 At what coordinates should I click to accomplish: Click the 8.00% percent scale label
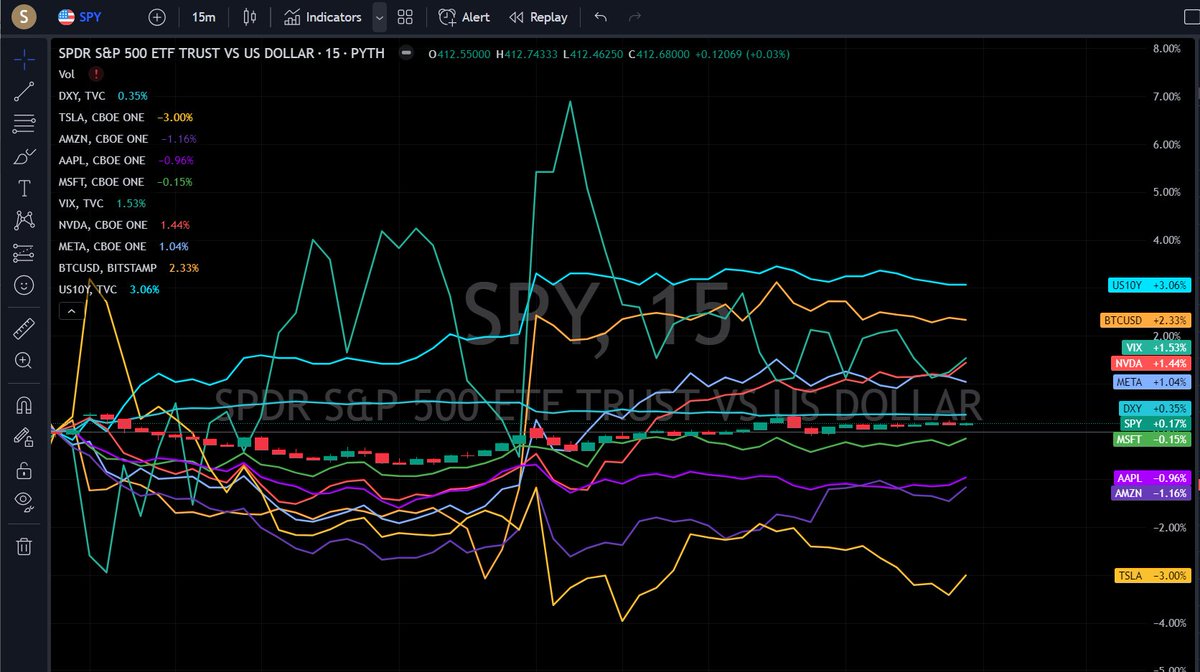pos(1168,48)
